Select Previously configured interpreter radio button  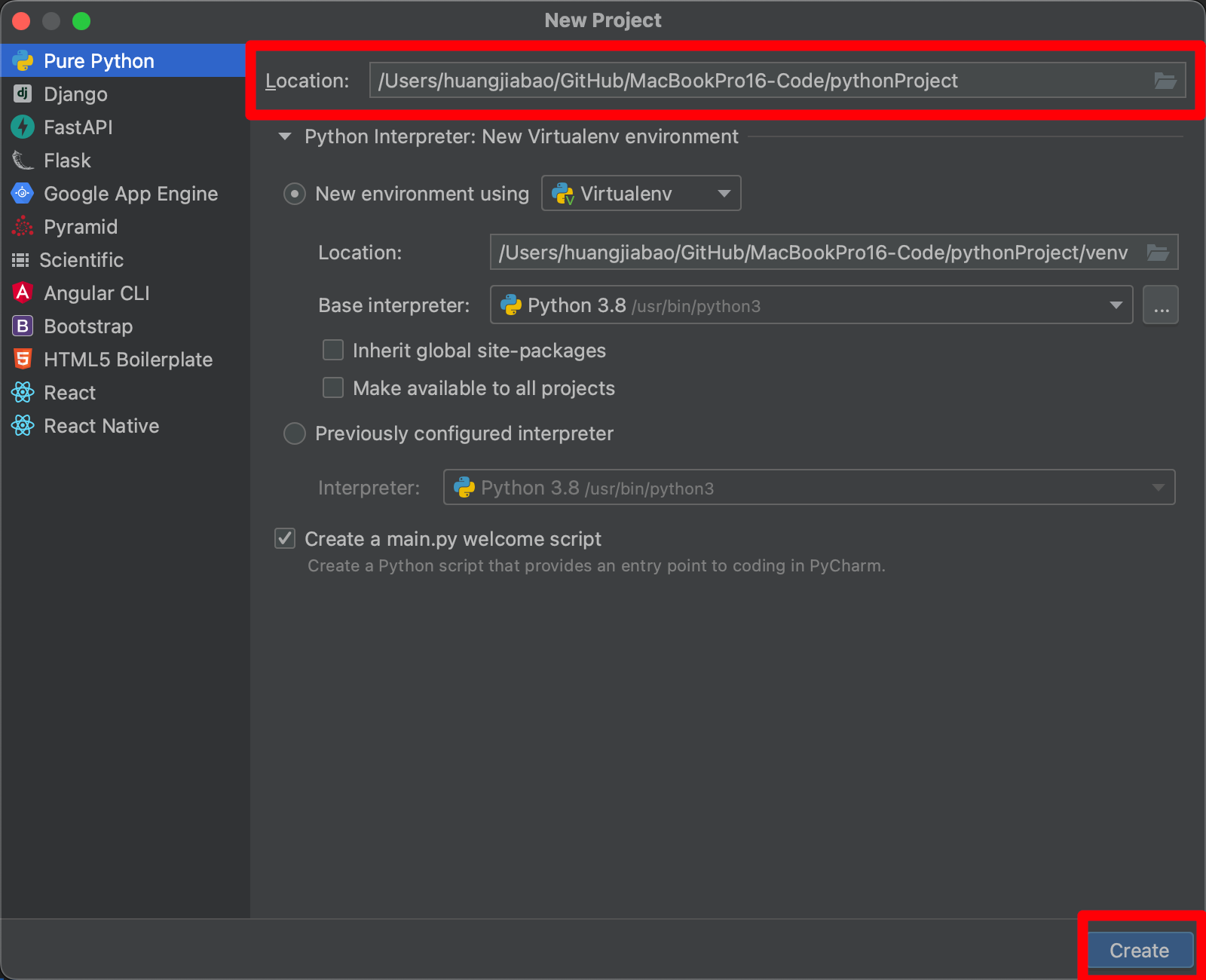(x=294, y=433)
